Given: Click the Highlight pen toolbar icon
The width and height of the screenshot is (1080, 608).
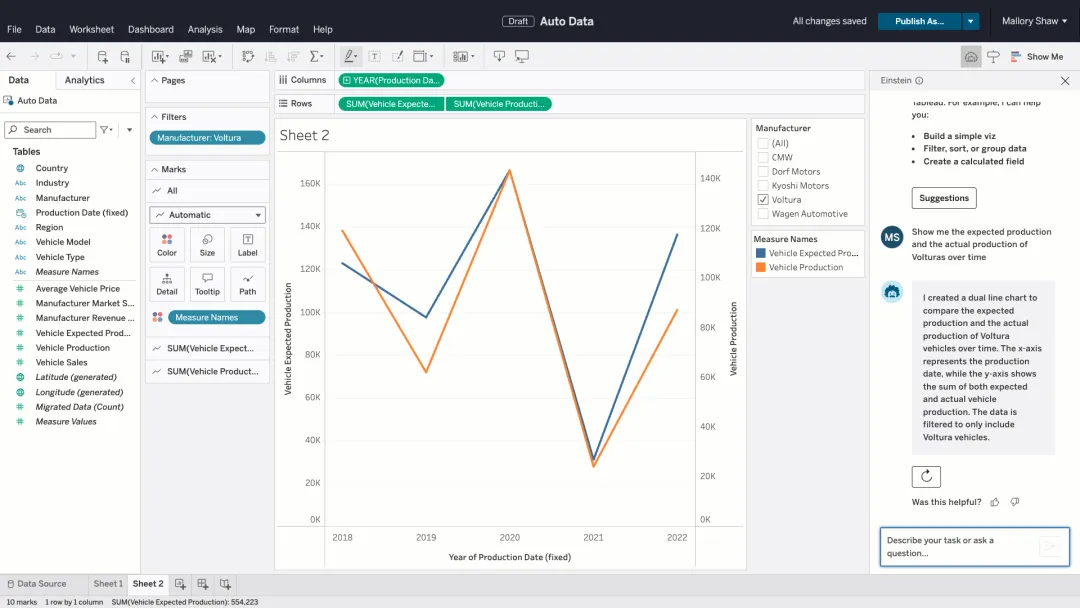Looking at the screenshot, I should click(350, 56).
